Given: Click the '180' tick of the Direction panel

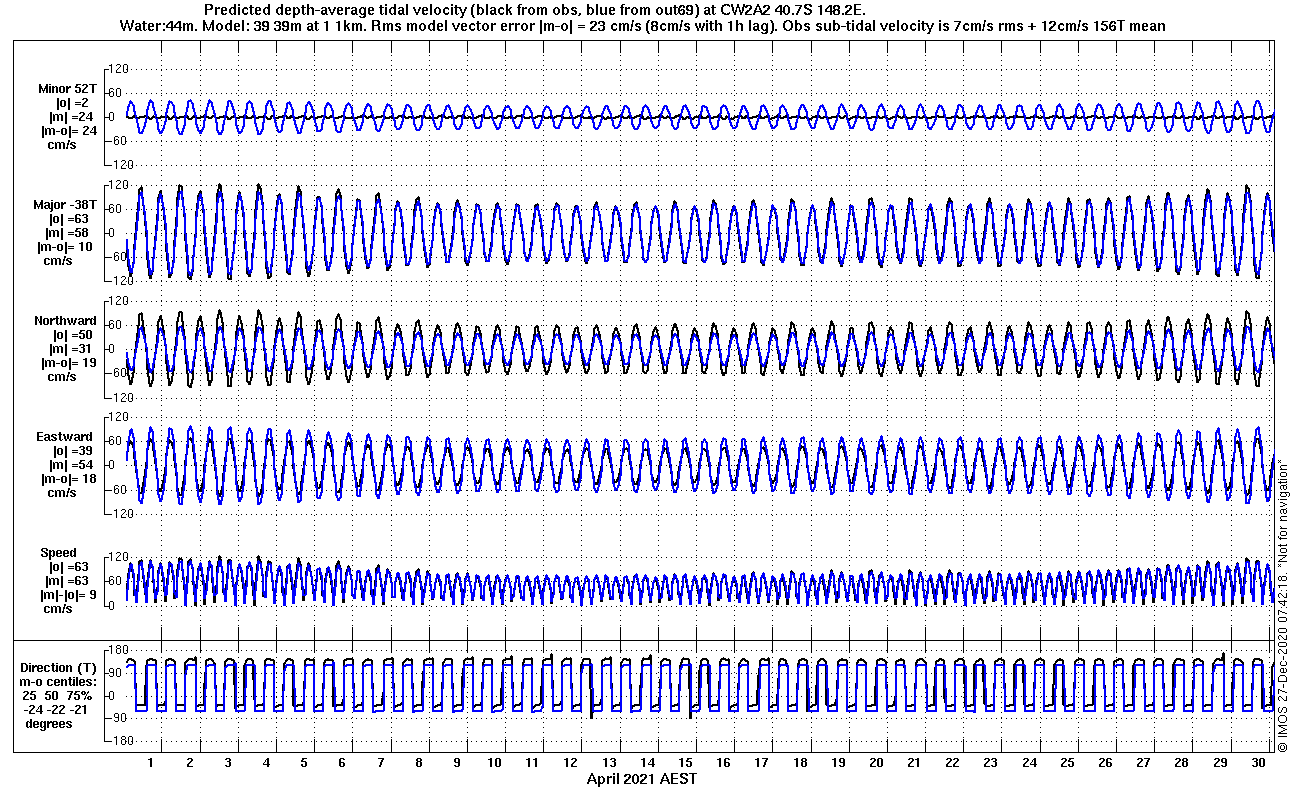Looking at the screenshot, I should click(x=120, y=650).
